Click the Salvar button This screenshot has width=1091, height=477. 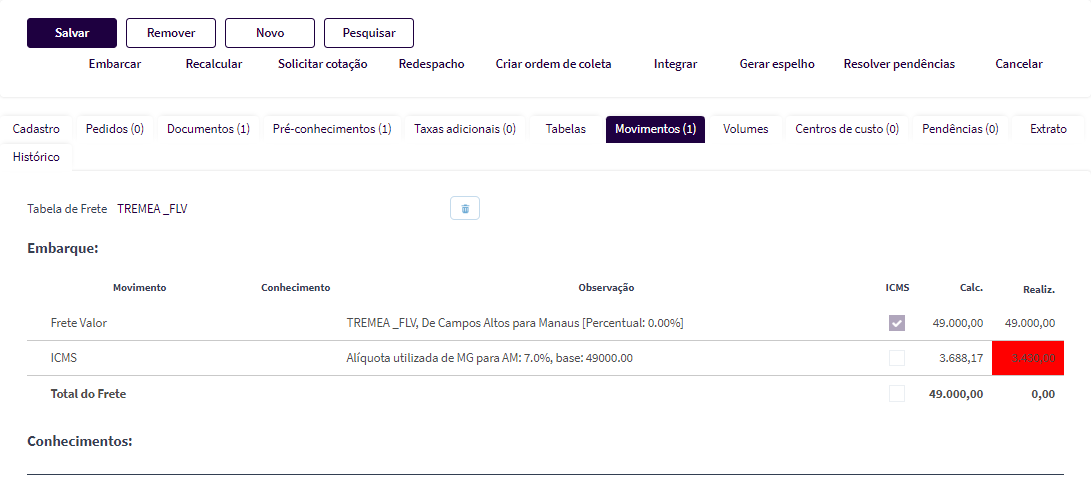pos(72,33)
